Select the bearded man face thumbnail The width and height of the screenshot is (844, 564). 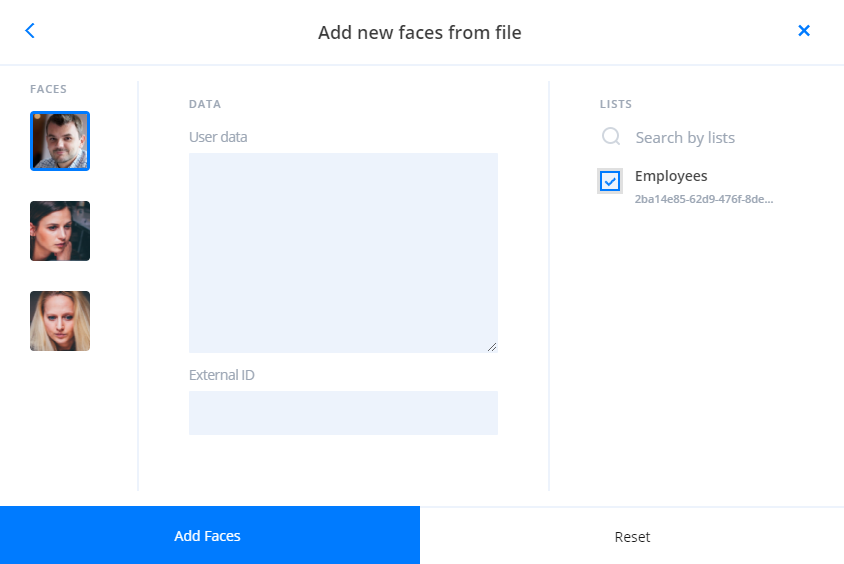coord(60,141)
